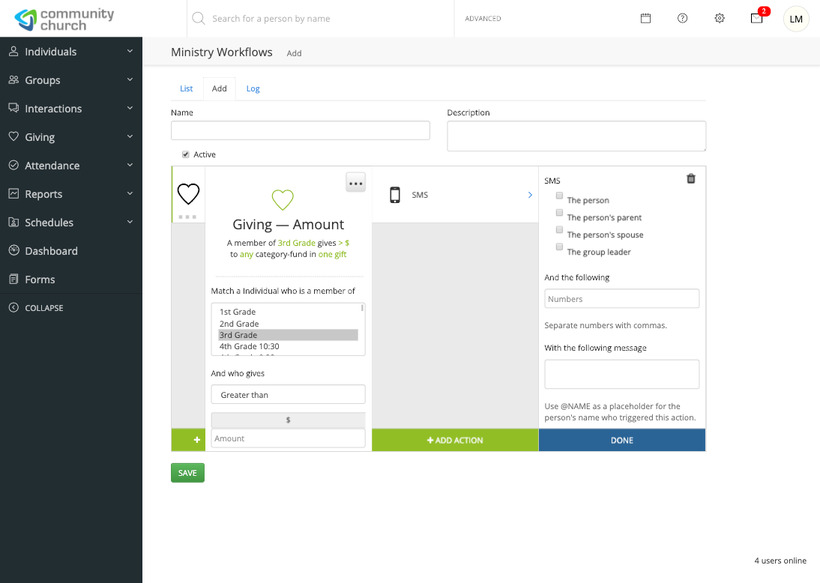This screenshot has height=583, width=820.
Task: Open the 'Greater than' comparison dropdown
Action: (x=287, y=394)
